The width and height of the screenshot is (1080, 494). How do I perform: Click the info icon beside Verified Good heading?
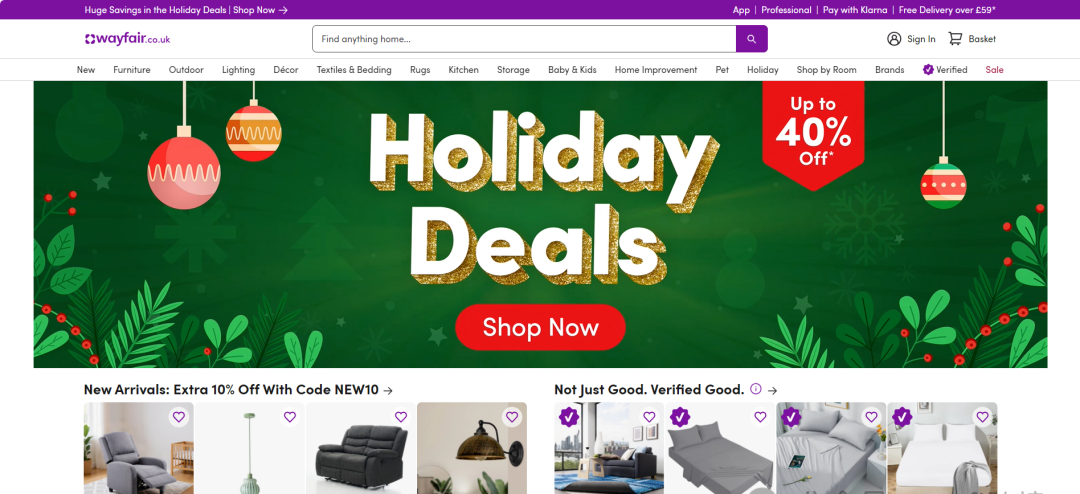[x=756, y=389]
